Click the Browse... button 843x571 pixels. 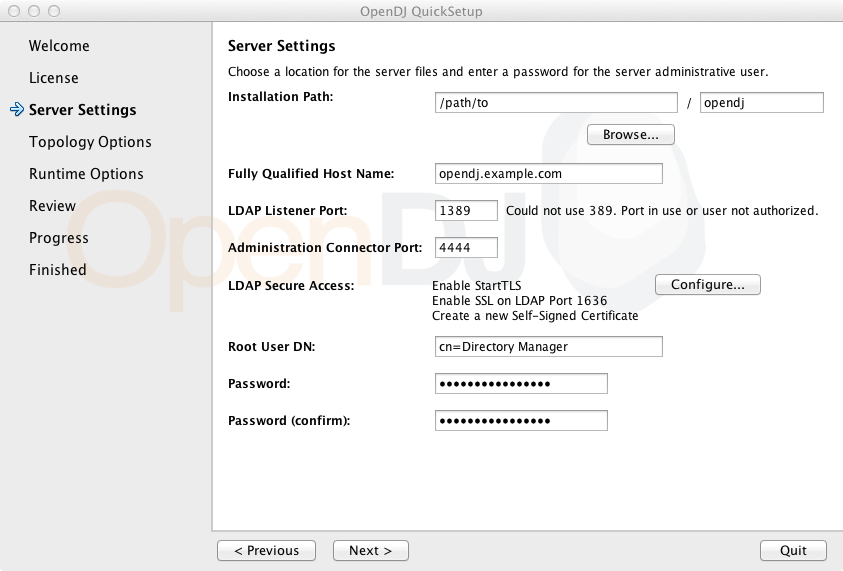[x=631, y=134]
